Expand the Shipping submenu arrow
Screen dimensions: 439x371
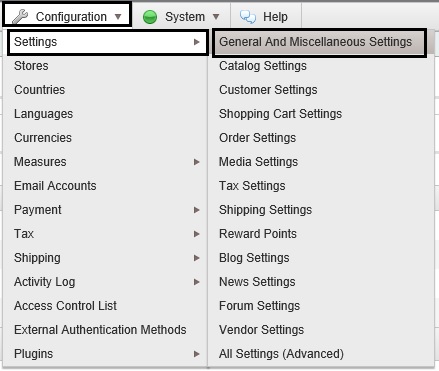tap(197, 258)
